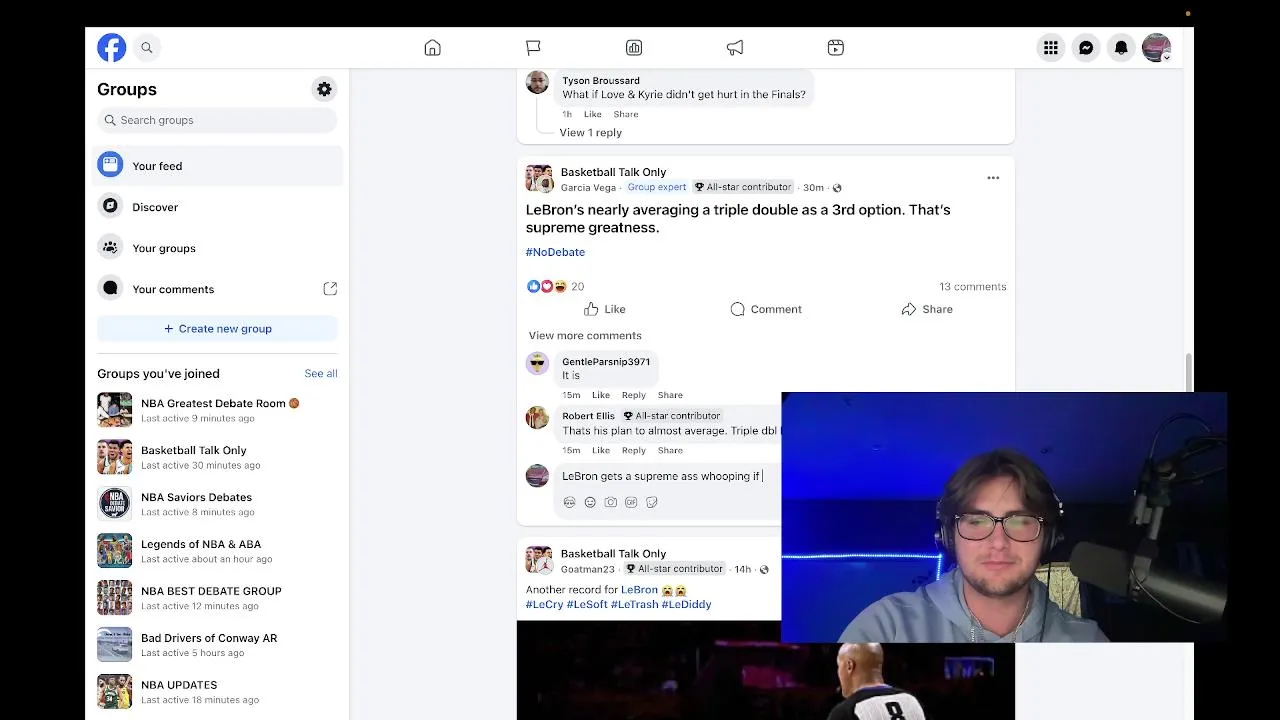Open Legends of NBA & ABA group
Screen dimensions: 1280x720
[217, 551]
